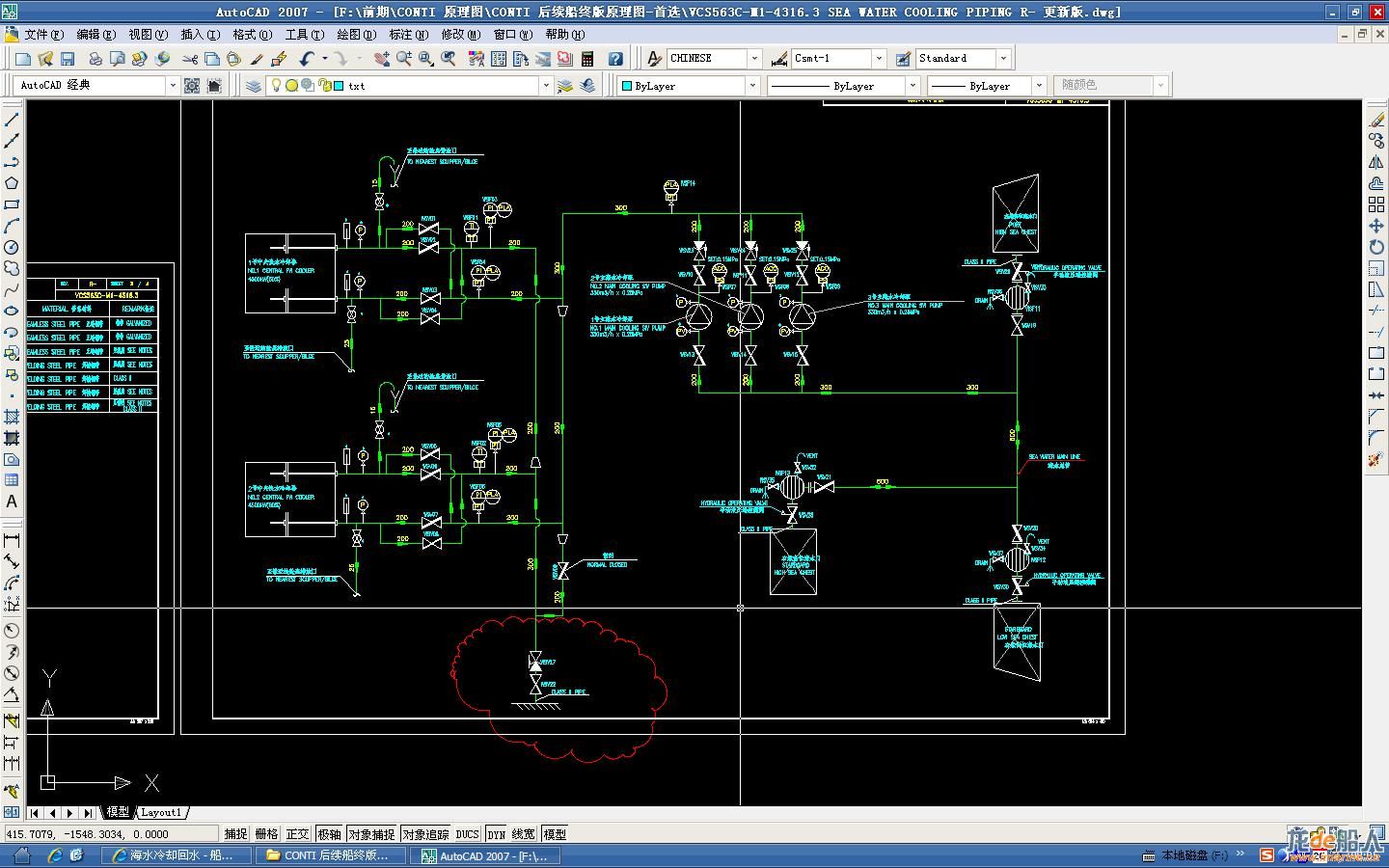Open the Standard table style dropdown
Viewport: 1389px width, 868px height.
coord(1003,58)
